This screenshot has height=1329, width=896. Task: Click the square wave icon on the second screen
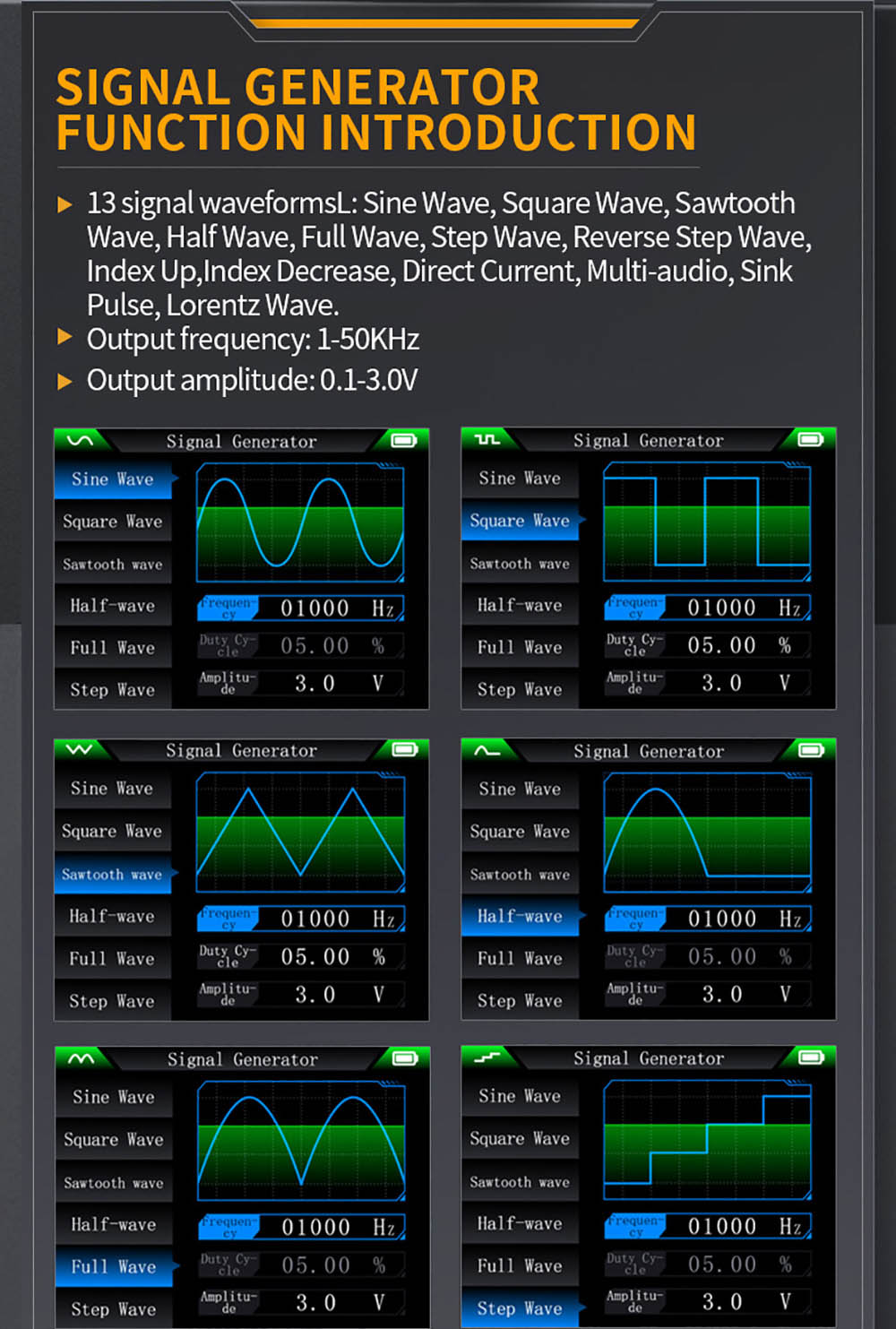click(487, 440)
